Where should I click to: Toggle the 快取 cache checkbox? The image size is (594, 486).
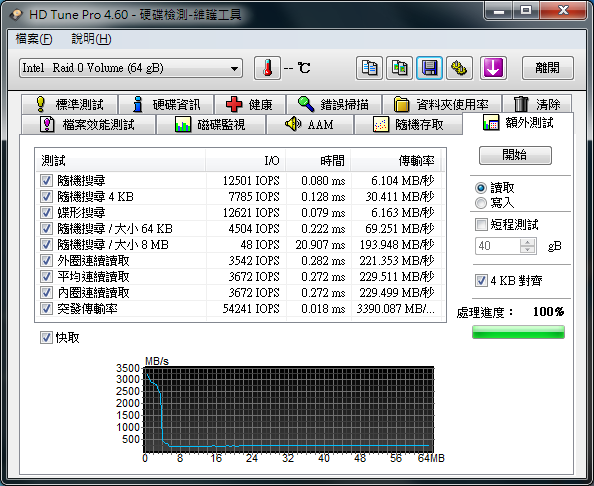tap(46, 338)
